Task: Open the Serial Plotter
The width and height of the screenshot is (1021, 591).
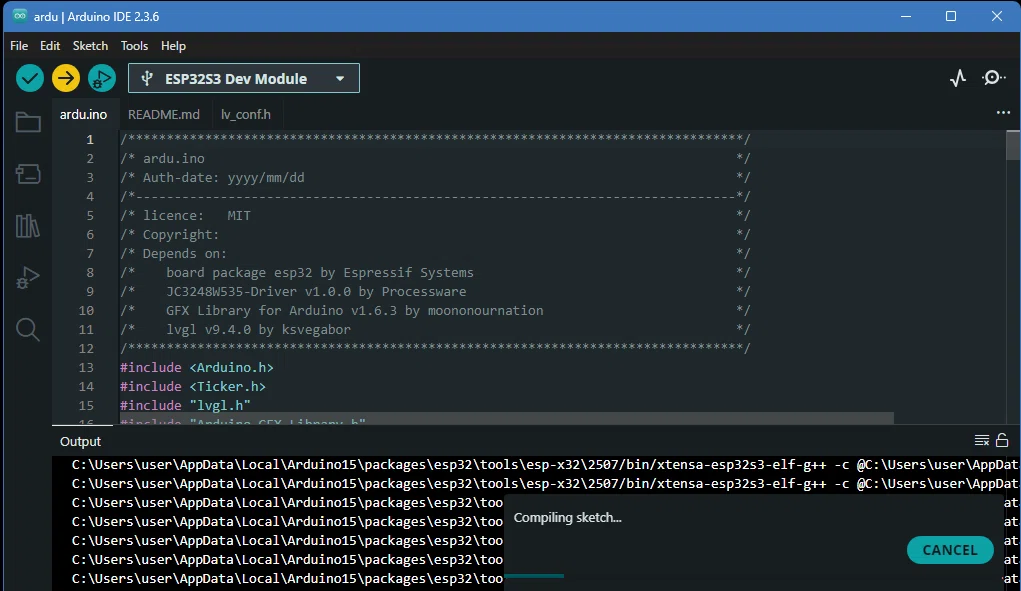Action: coord(958,79)
